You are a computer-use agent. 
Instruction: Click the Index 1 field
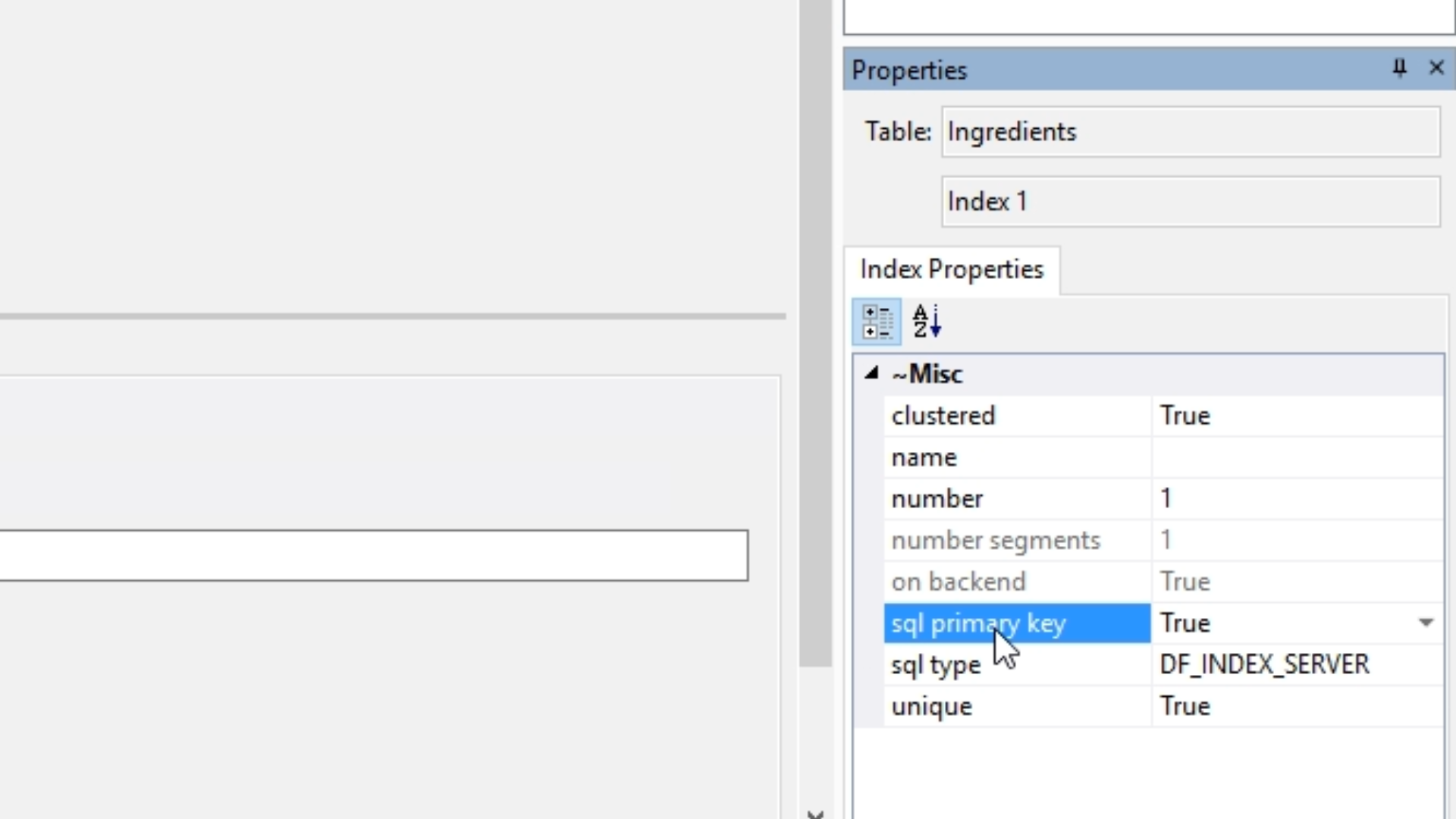tap(1190, 202)
